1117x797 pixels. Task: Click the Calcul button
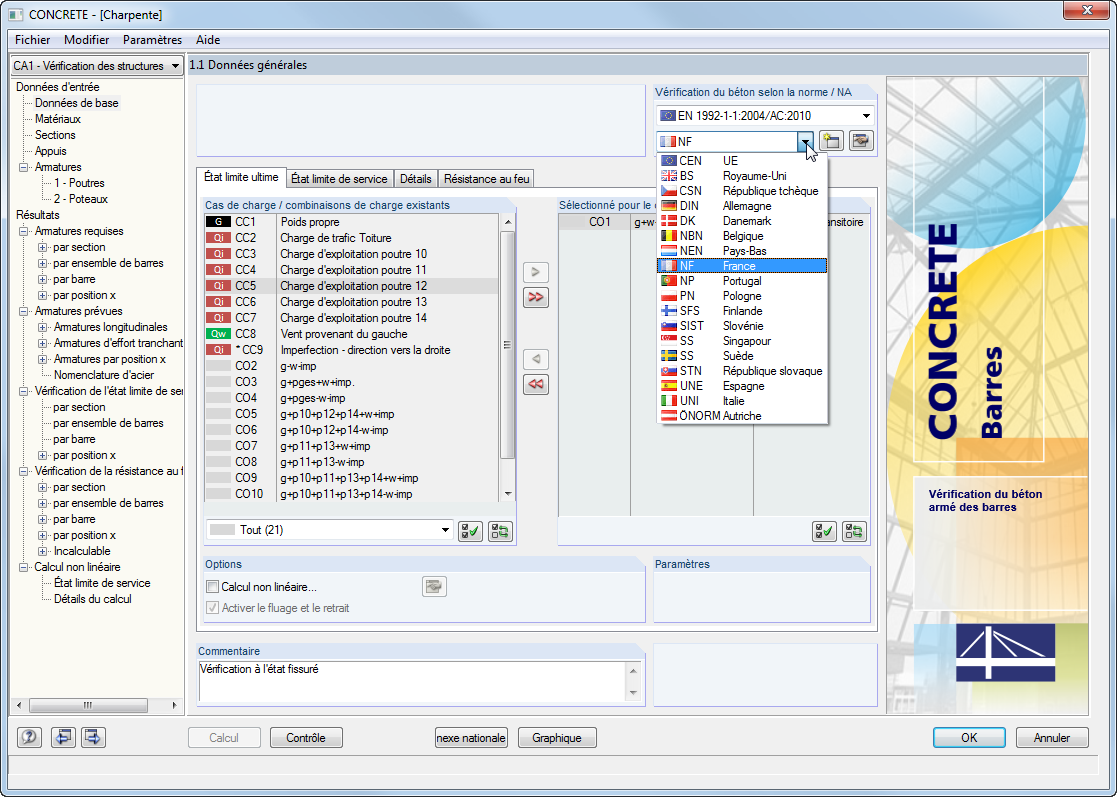coord(224,738)
